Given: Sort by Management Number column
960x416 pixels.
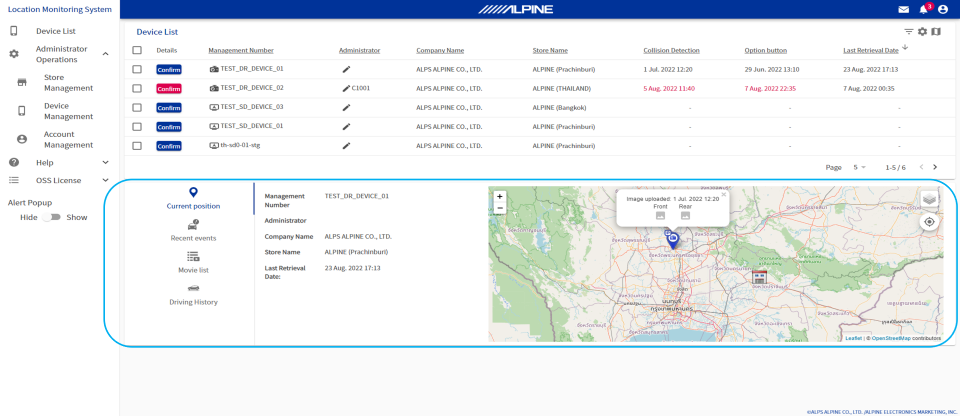Looking at the screenshot, I should 241,50.
